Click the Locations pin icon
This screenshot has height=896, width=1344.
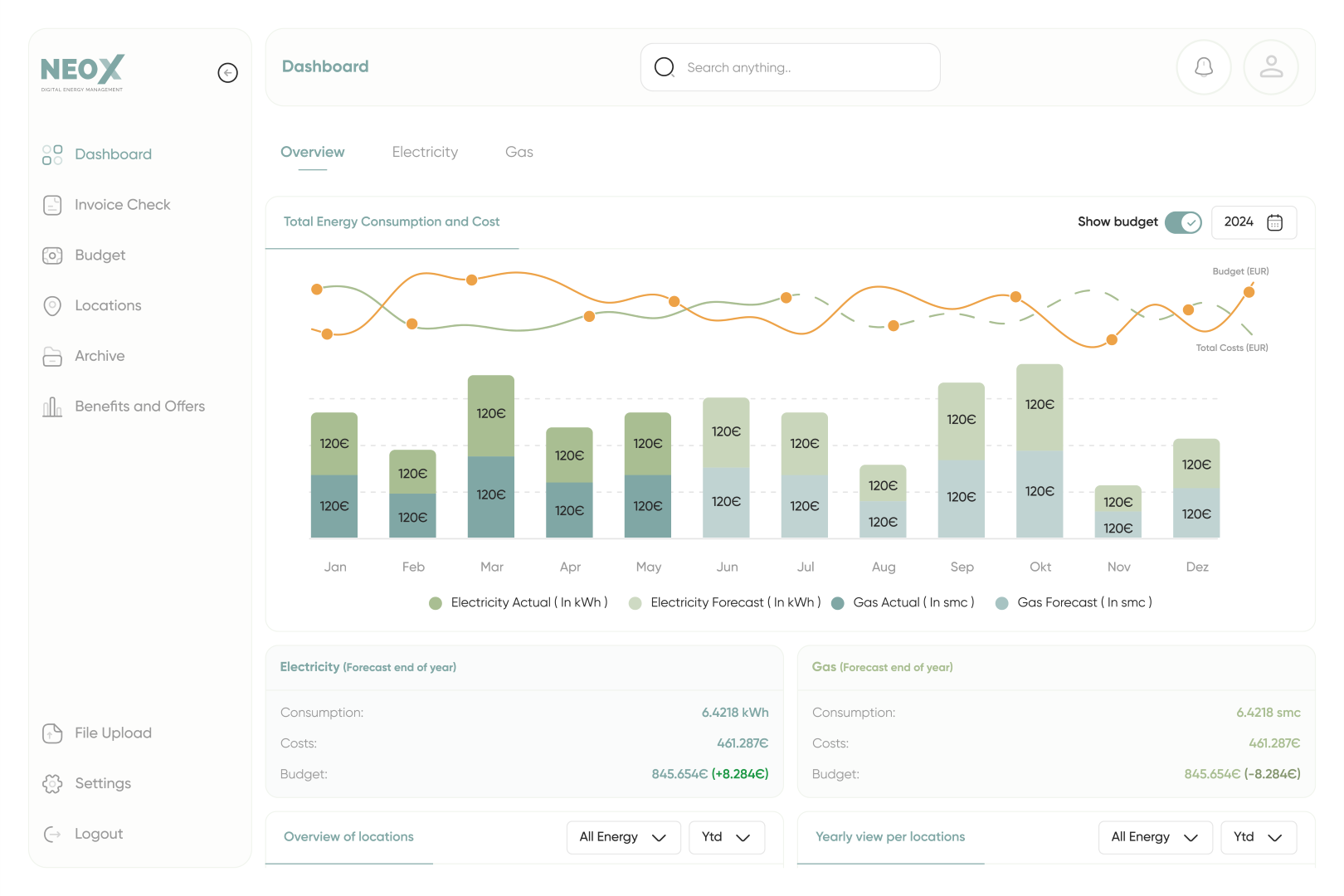pyautogui.click(x=52, y=306)
